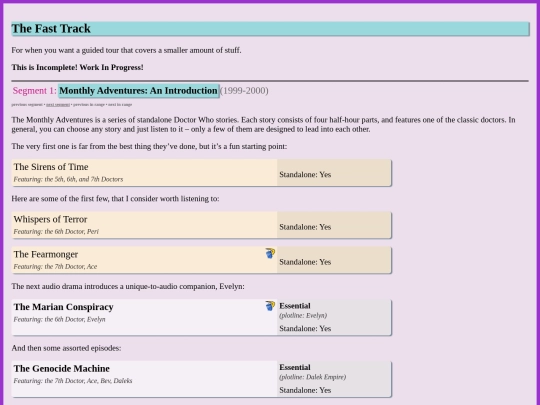Click 'previous in range' navigation text
This screenshot has width=540, height=405.
click(88, 104)
